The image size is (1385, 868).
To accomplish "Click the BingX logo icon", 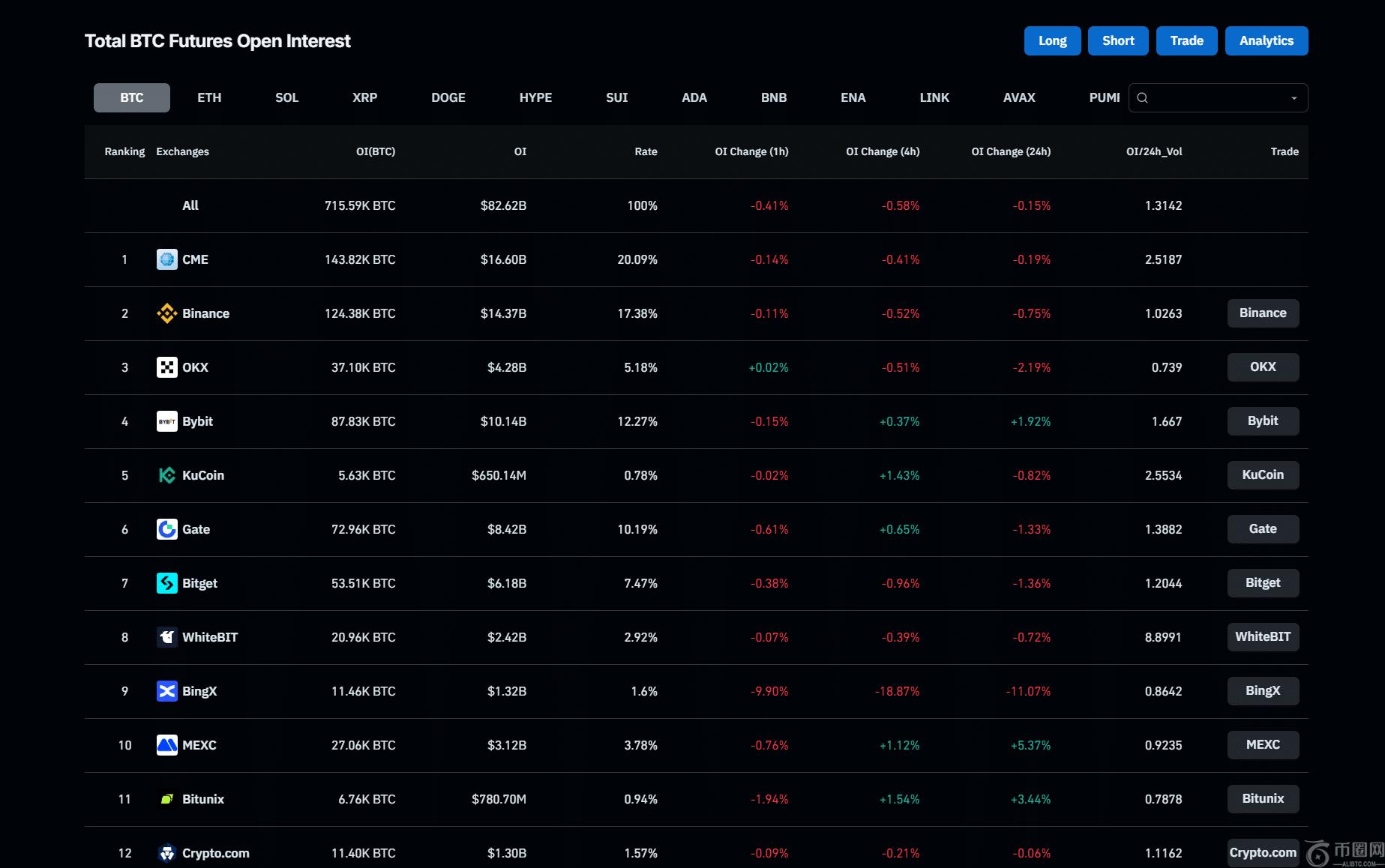I will 166,691.
